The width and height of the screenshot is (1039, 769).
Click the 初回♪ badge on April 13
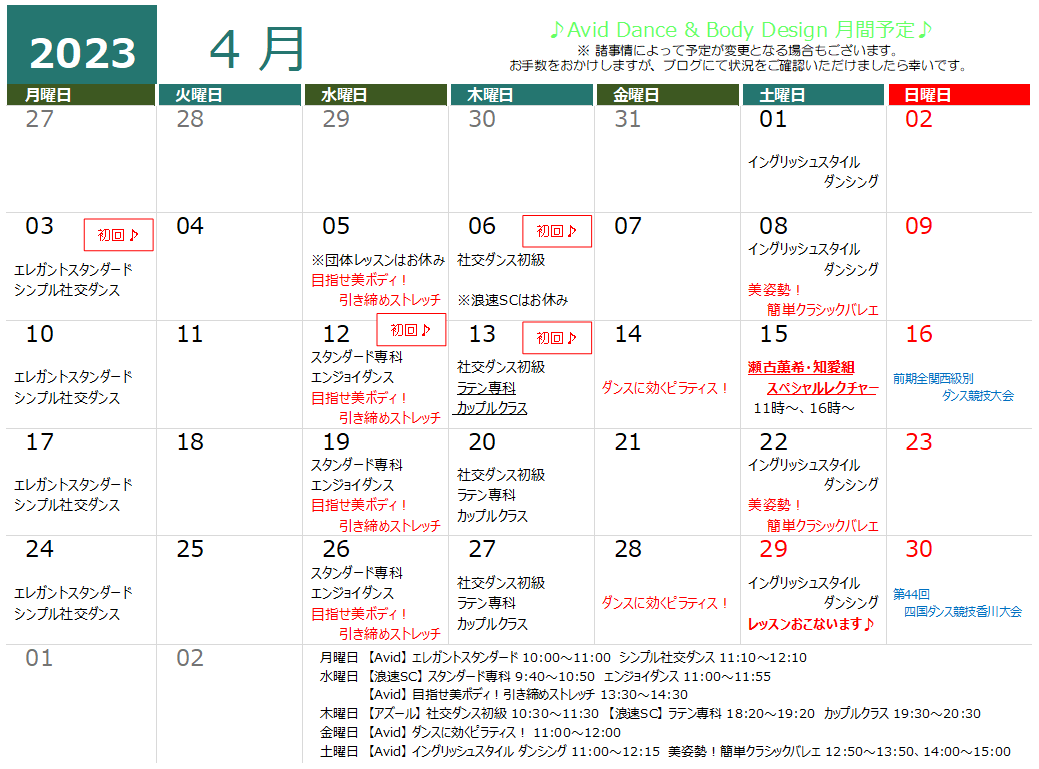557,338
